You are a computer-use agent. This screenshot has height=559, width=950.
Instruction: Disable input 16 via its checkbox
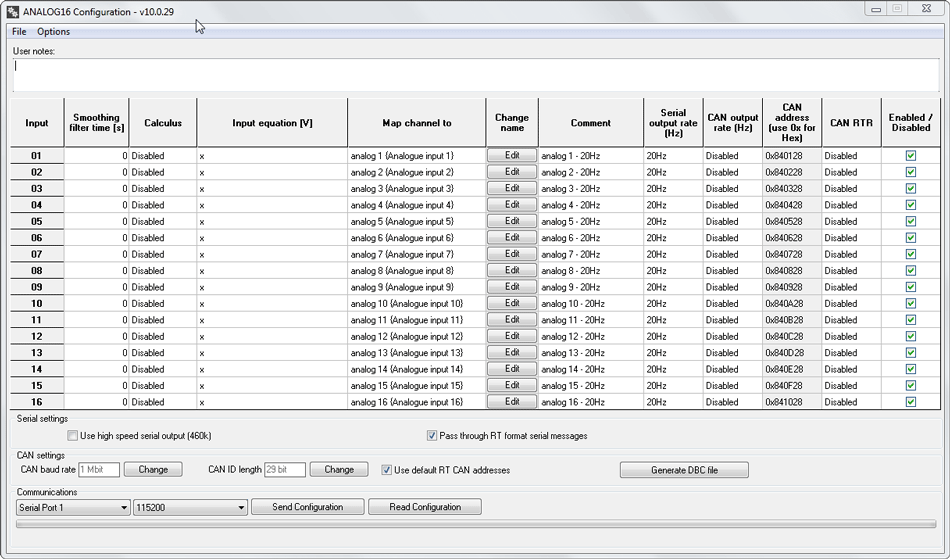910,402
